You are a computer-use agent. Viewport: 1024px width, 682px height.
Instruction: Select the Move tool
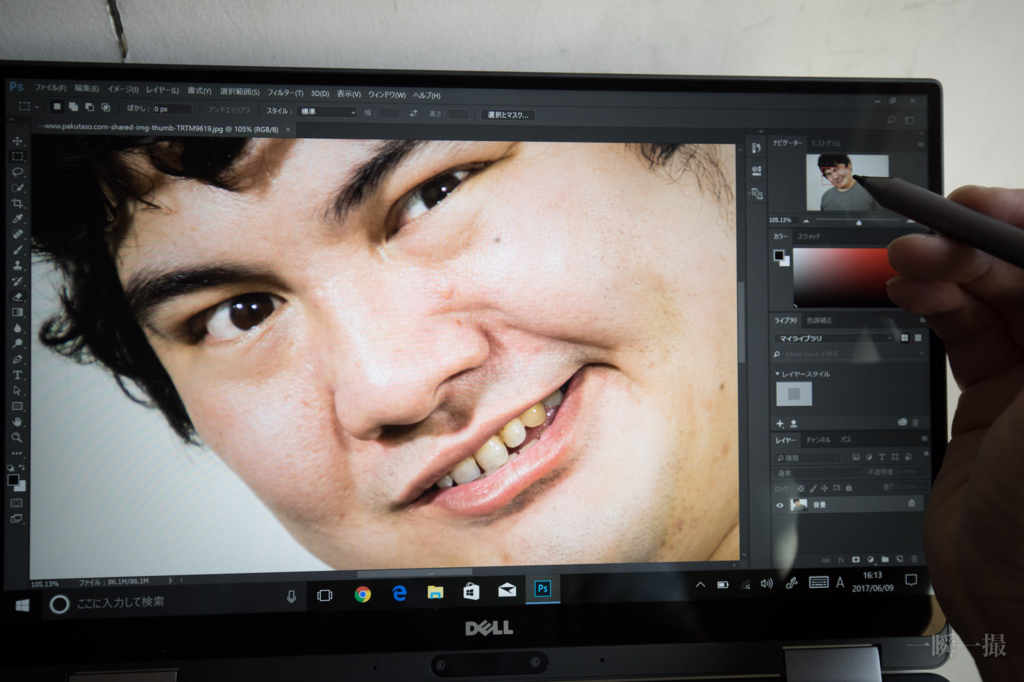[18, 141]
